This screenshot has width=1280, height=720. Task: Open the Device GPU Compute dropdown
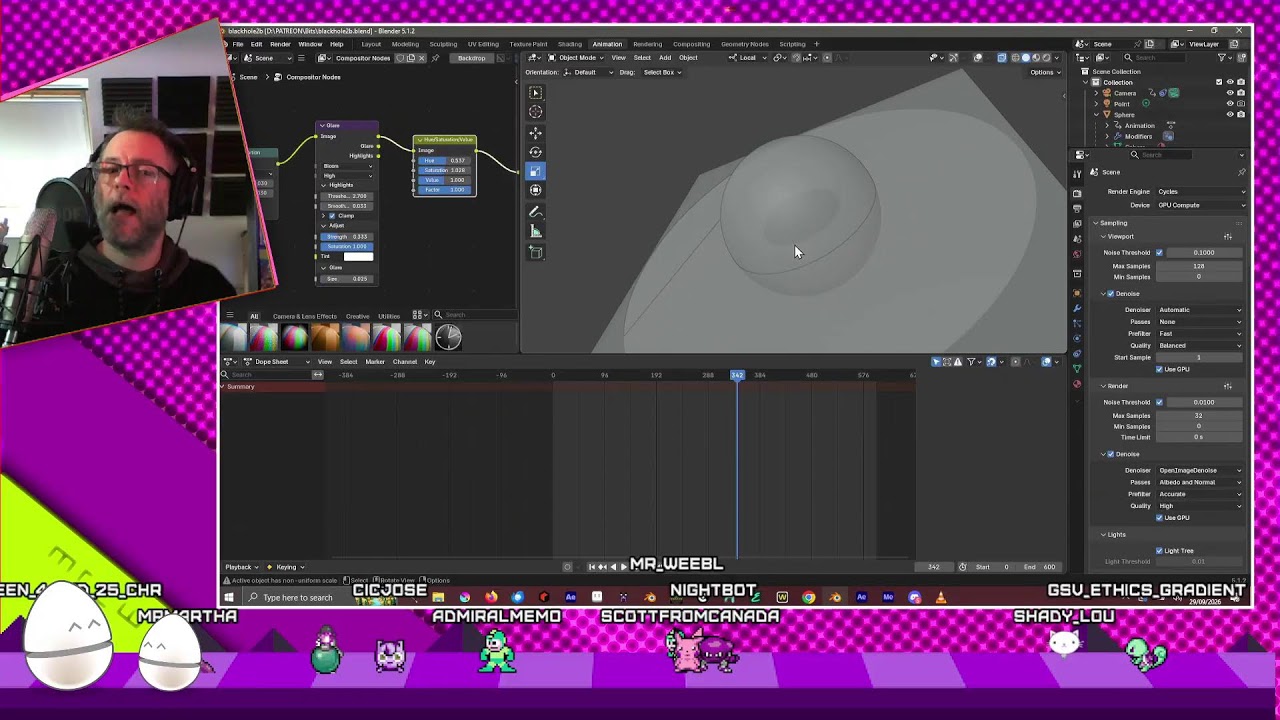(1200, 205)
